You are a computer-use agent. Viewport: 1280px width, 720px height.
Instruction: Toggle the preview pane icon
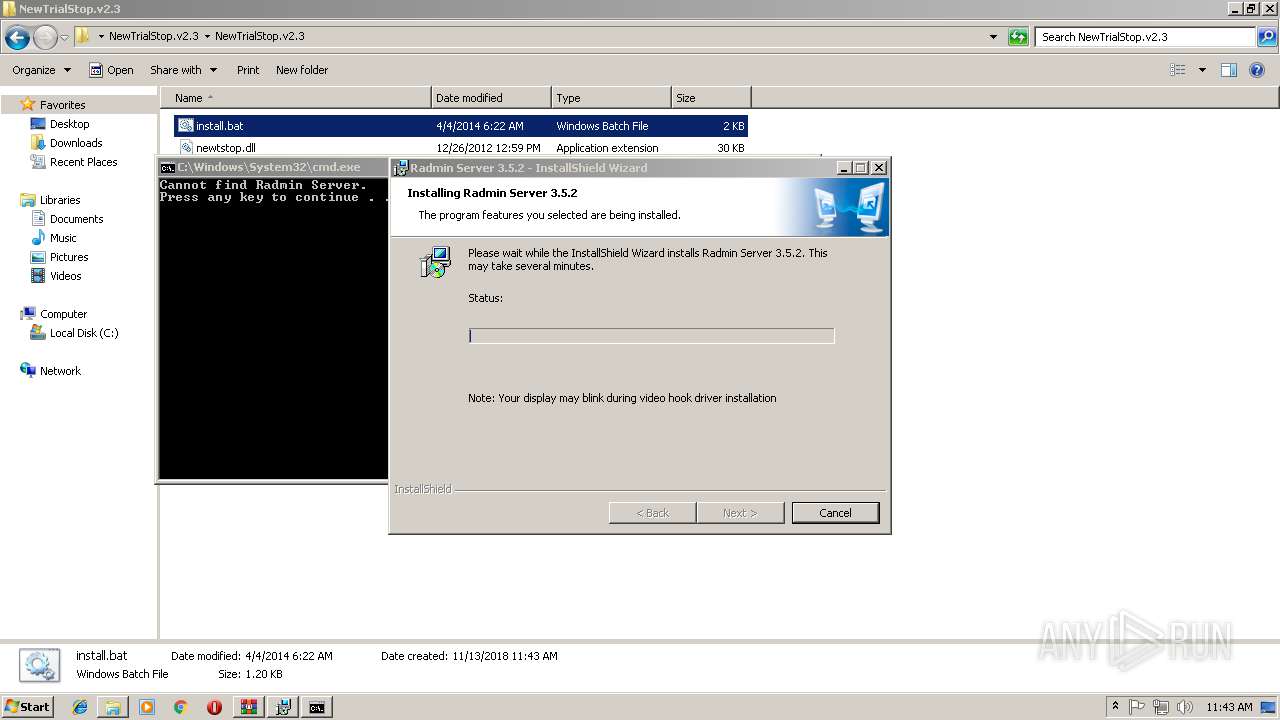(x=1229, y=70)
